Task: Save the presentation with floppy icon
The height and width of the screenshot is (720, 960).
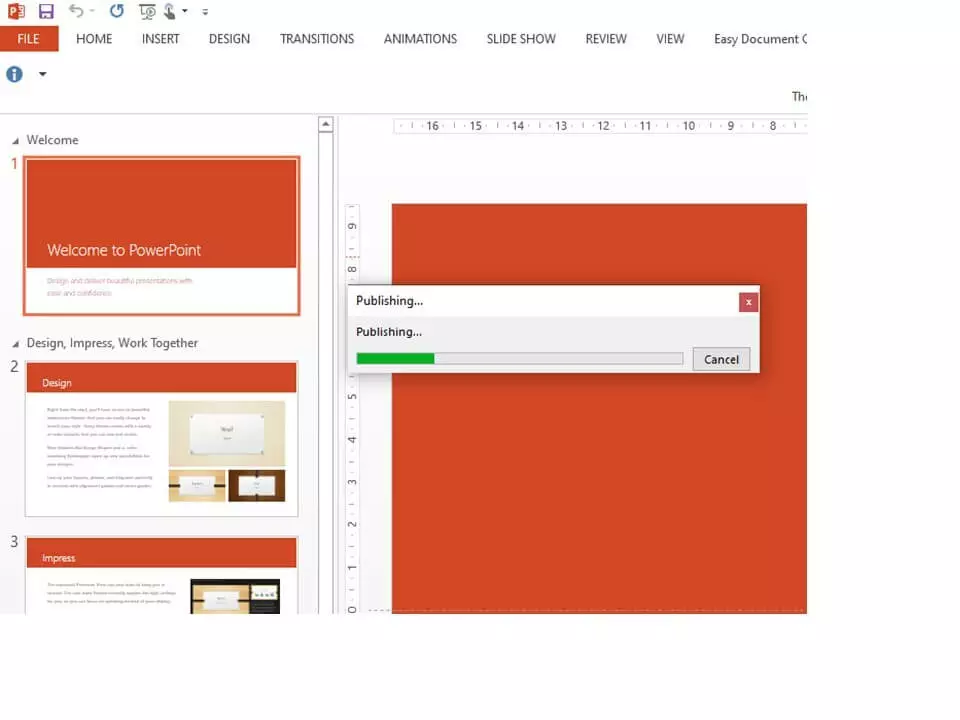Action: pyautogui.click(x=46, y=10)
